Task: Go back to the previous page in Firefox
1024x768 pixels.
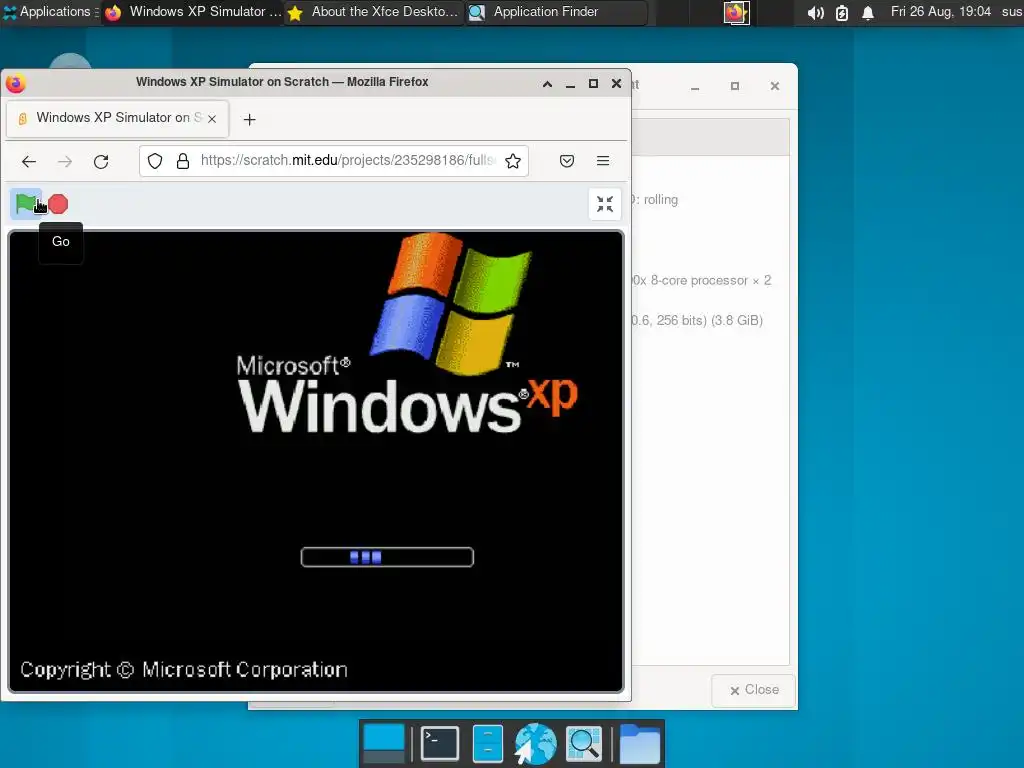Action: pyautogui.click(x=29, y=161)
